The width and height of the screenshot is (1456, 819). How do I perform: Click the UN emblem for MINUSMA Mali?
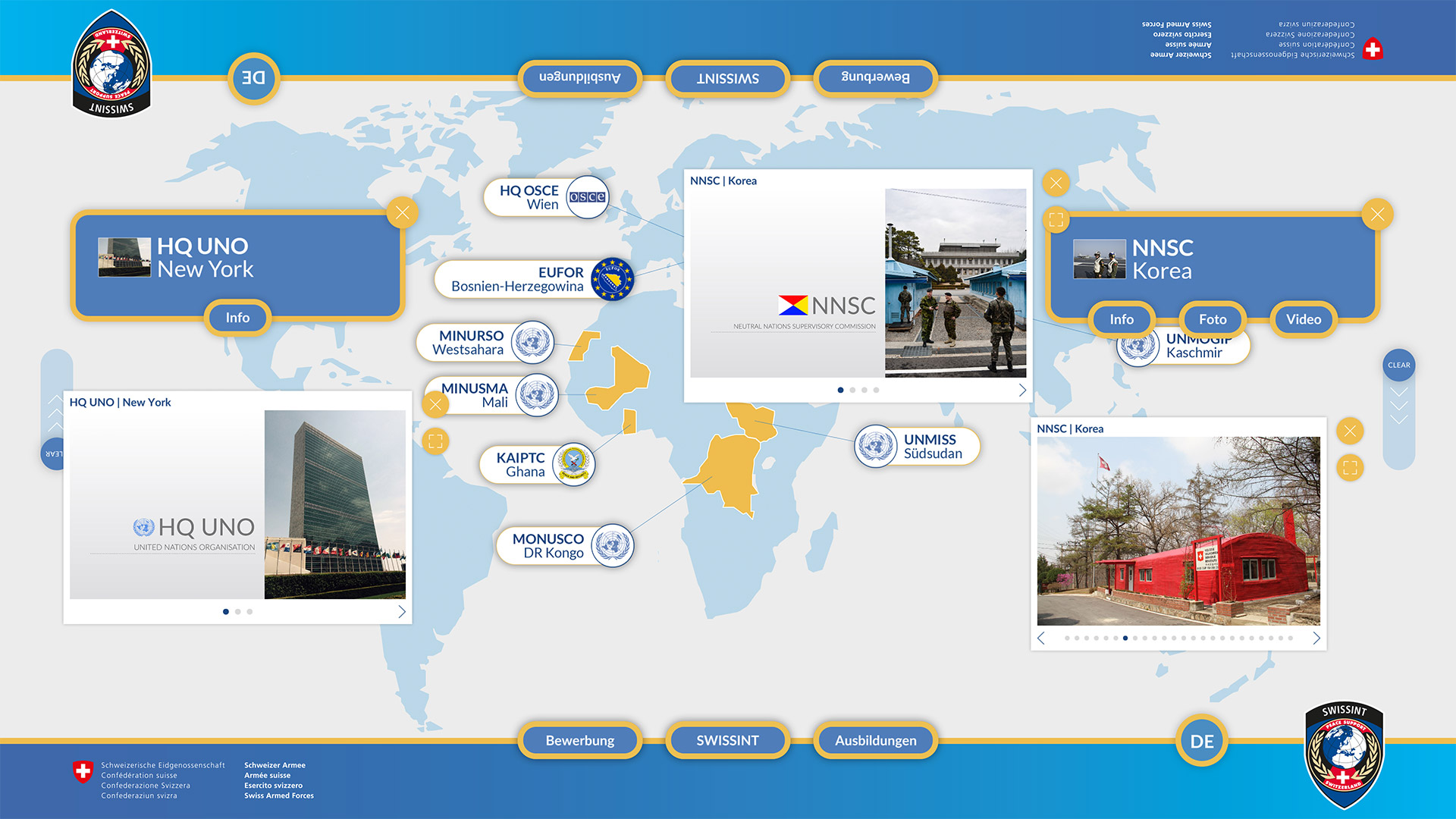[537, 395]
